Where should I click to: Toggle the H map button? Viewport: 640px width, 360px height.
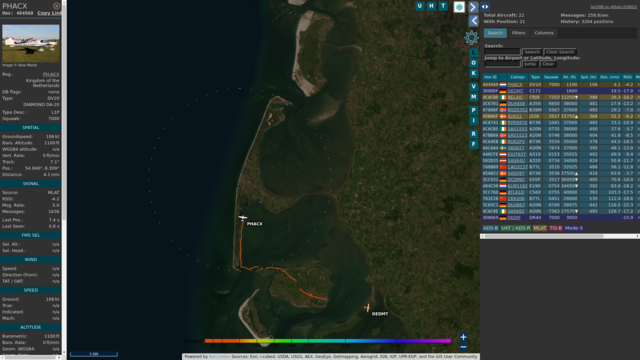pyautogui.click(x=431, y=6)
